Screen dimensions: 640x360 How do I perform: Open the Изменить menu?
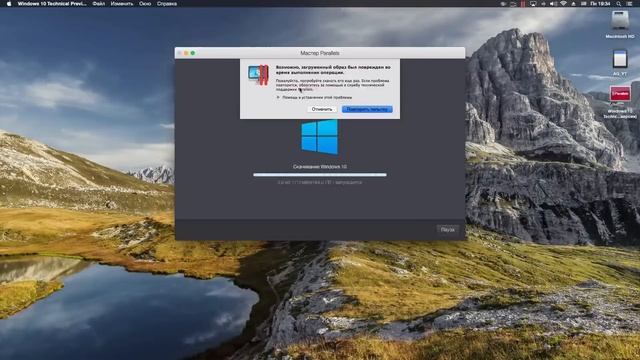click(x=122, y=4)
